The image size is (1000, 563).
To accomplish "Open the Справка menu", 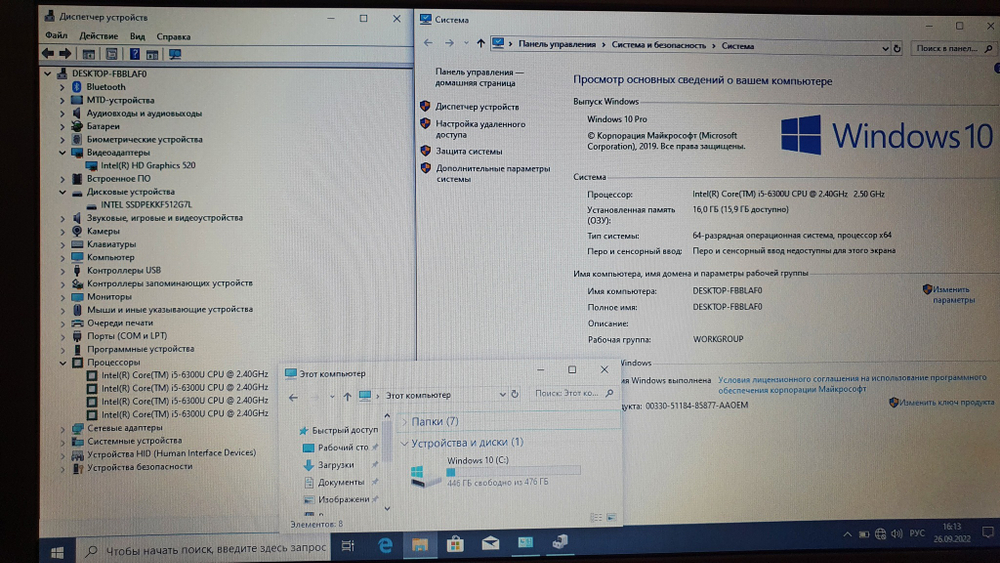I will coord(173,37).
